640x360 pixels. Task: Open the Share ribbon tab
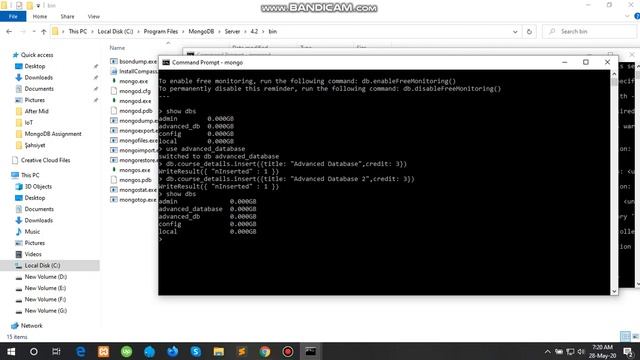coord(67,16)
